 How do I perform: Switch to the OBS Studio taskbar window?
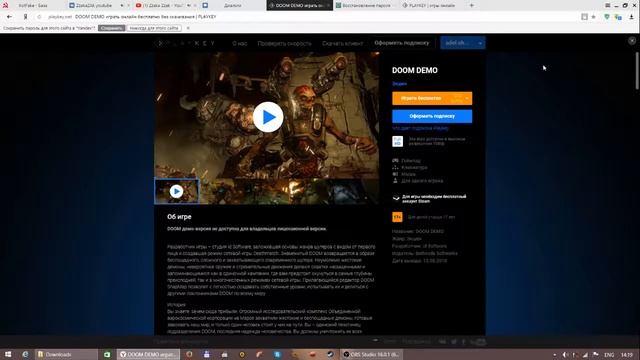(x=372, y=354)
